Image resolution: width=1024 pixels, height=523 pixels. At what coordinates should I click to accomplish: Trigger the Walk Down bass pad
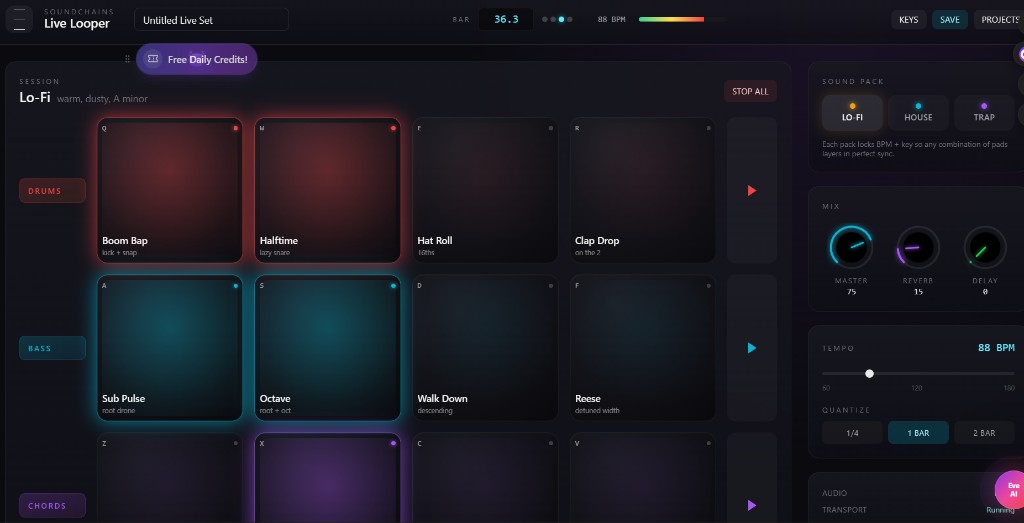point(485,348)
